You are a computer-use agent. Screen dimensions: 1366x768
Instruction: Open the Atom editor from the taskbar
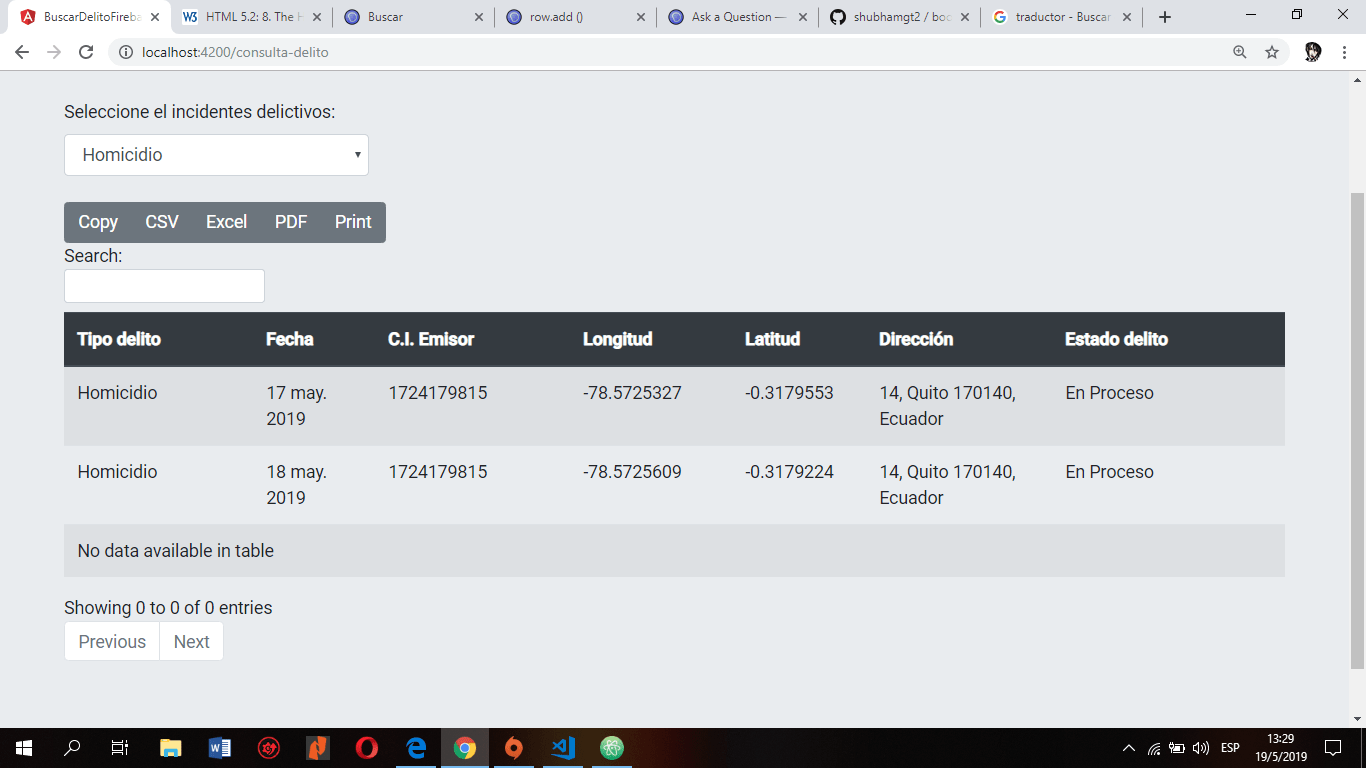click(612, 747)
